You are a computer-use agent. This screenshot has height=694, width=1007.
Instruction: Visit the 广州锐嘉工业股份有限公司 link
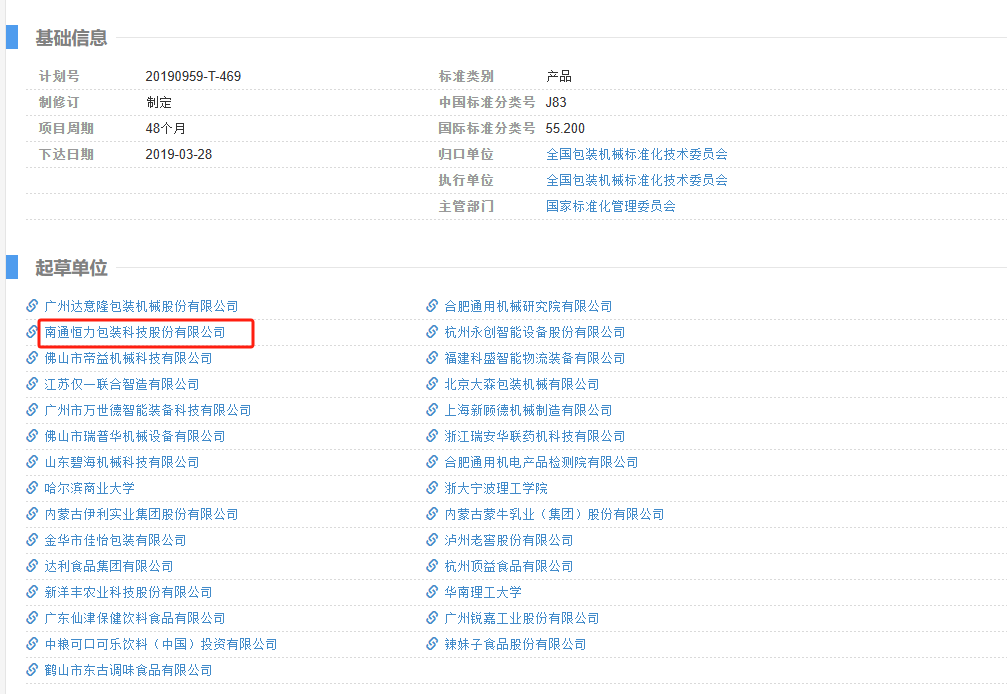[521, 618]
